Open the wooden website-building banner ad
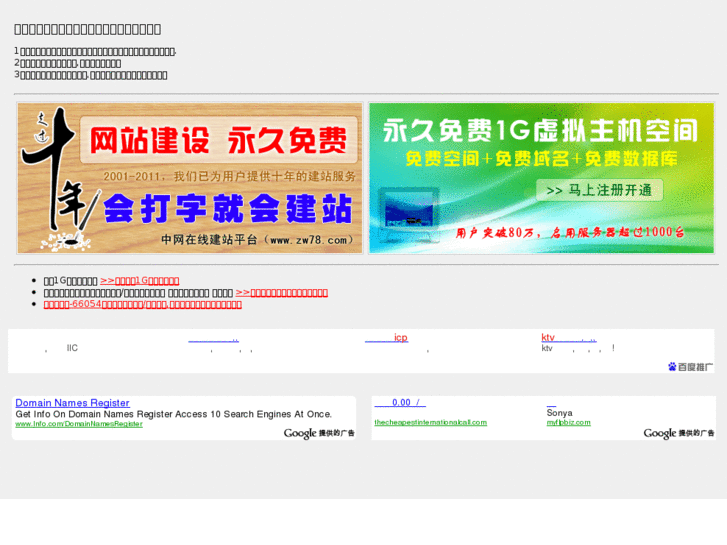The width and height of the screenshot is (727, 545). 190,178
